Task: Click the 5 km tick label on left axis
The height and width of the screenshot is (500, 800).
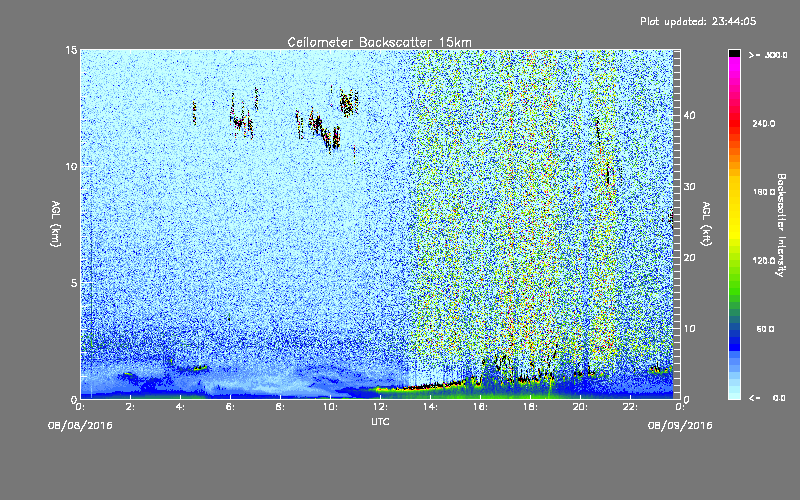Action: pyautogui.click(x=73, y=283)
